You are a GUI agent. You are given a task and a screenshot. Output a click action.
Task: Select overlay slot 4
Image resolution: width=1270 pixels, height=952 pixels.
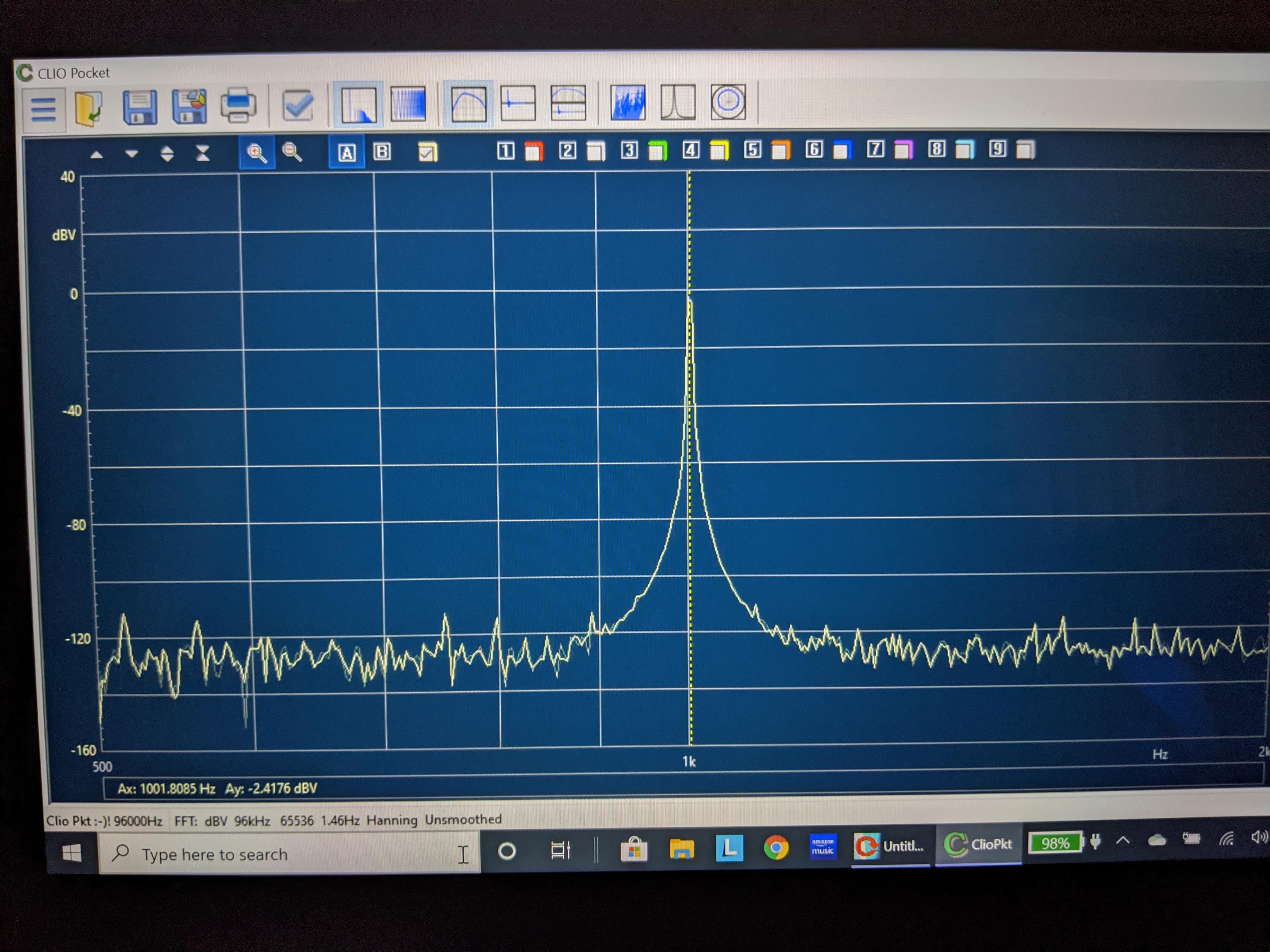691,150
